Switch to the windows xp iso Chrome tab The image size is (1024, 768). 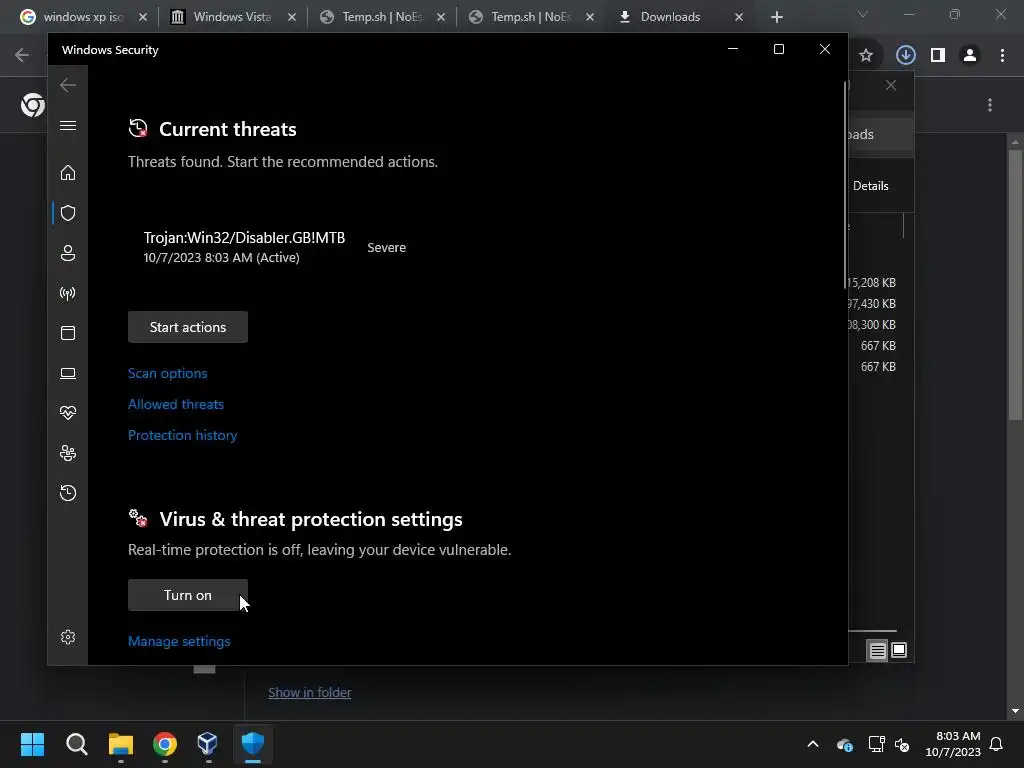click(x=84, y=17)
